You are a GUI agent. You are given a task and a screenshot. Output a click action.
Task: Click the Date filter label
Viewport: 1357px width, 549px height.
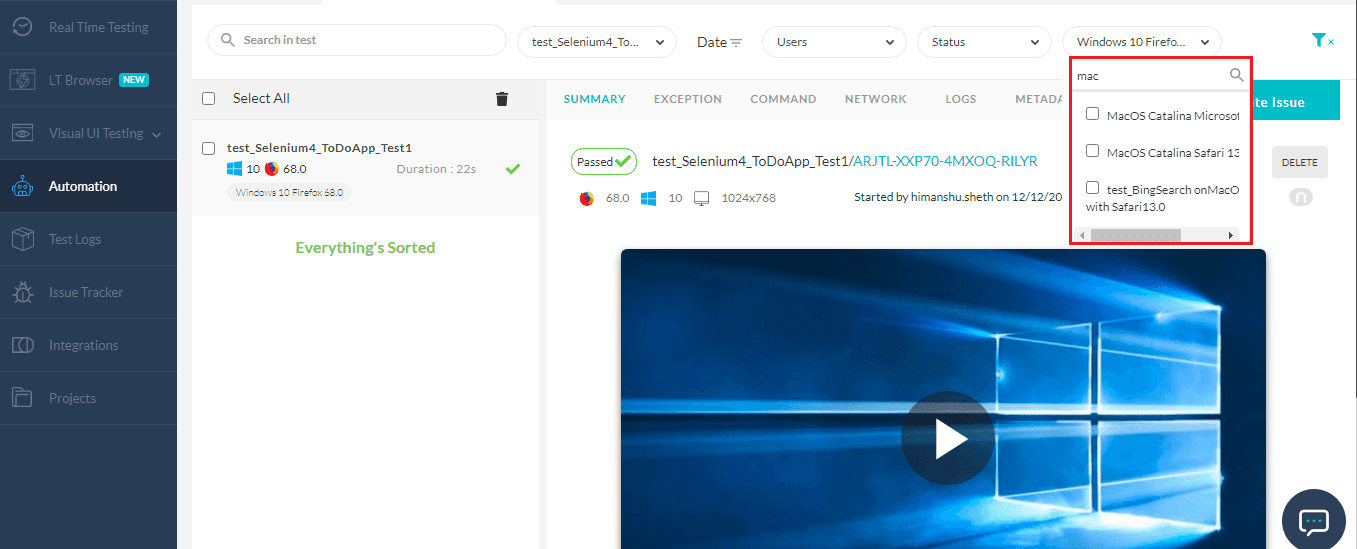(712, 42)
